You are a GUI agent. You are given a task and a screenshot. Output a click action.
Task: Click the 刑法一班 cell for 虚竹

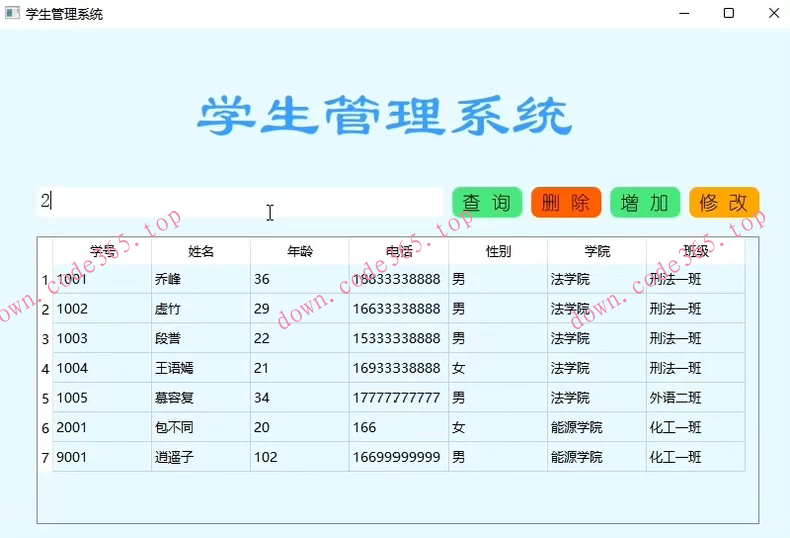pos(696,309)
